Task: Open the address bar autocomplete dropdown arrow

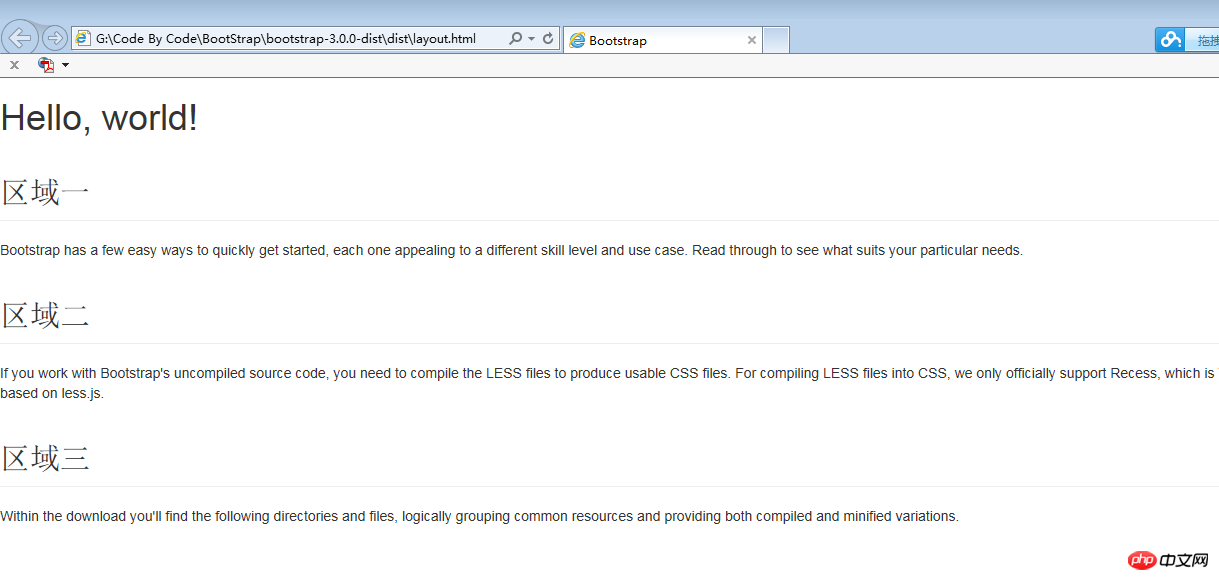Action: [x=531, y=39]
